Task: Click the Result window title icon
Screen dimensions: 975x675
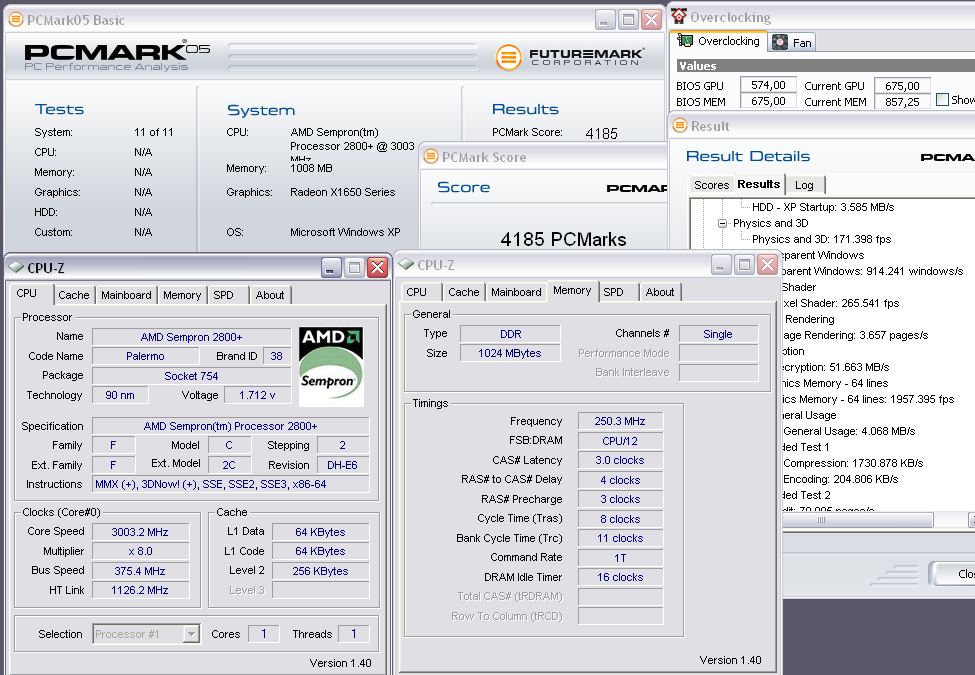Action: tap(680, 126)
